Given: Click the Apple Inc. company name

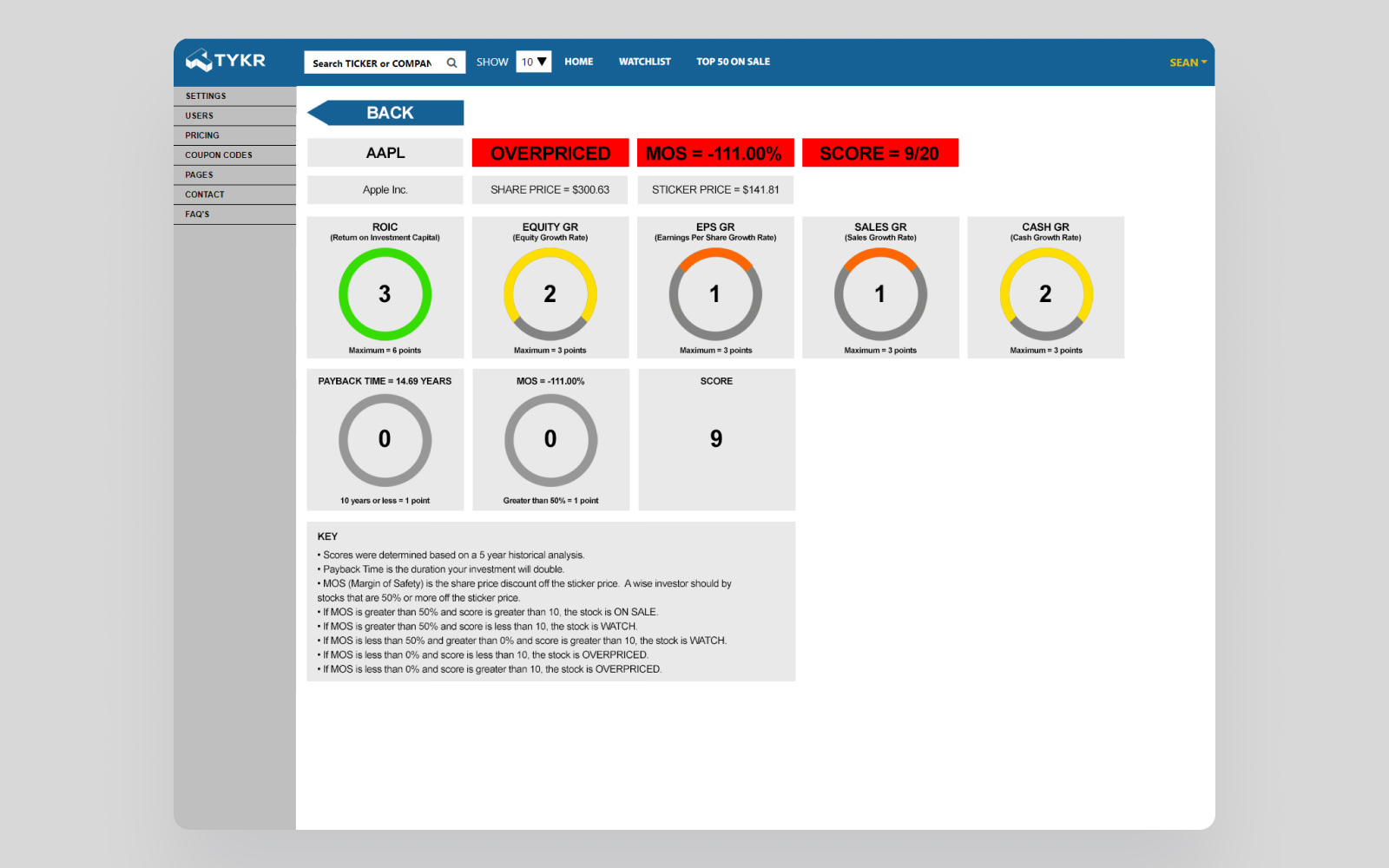Looking at the screenshot, I should coord(385,190).
